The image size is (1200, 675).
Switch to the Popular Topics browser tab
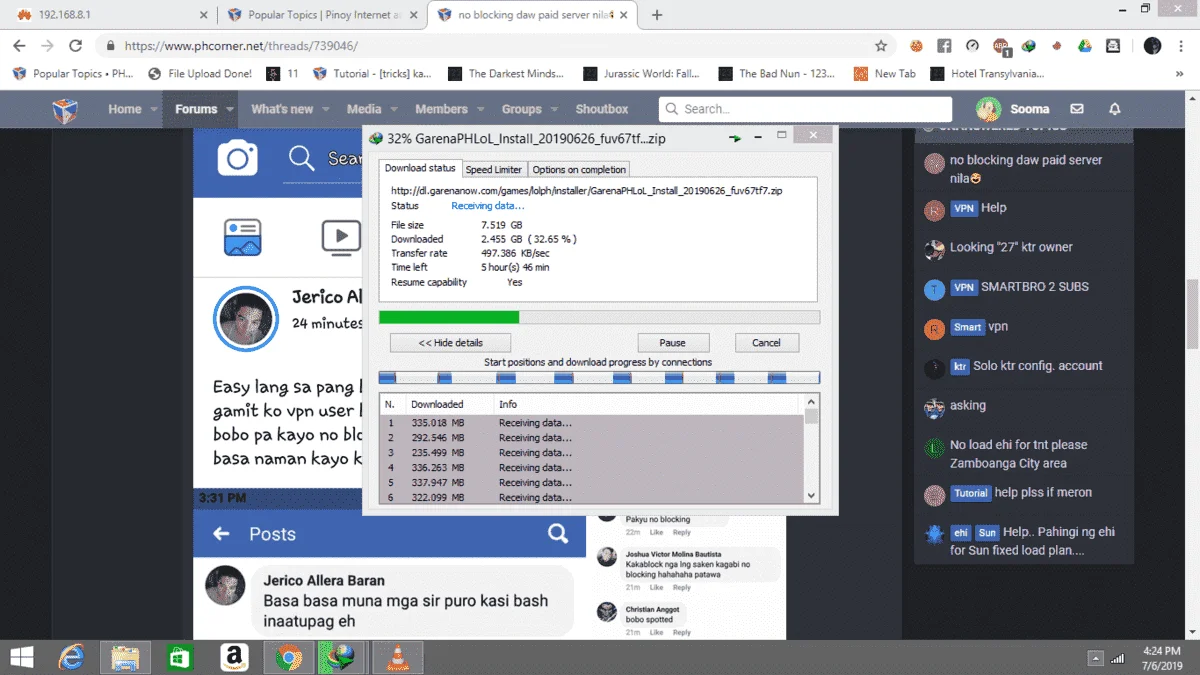[320, 15]
